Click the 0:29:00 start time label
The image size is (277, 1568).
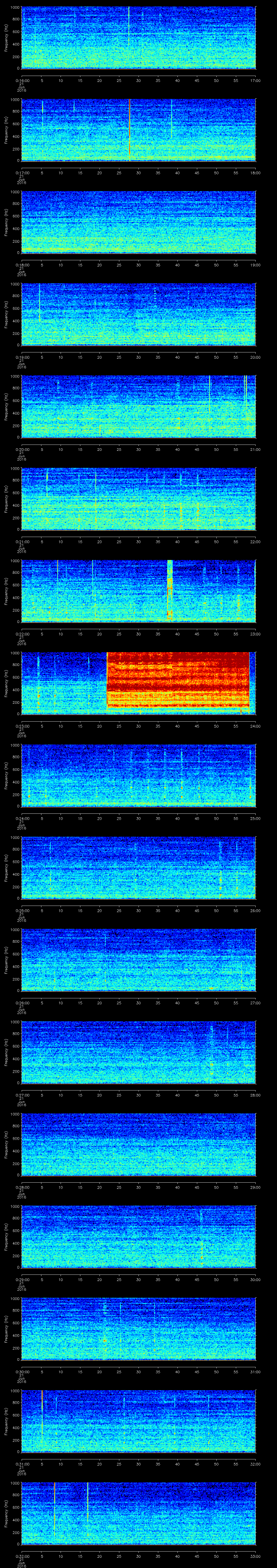21,1279
